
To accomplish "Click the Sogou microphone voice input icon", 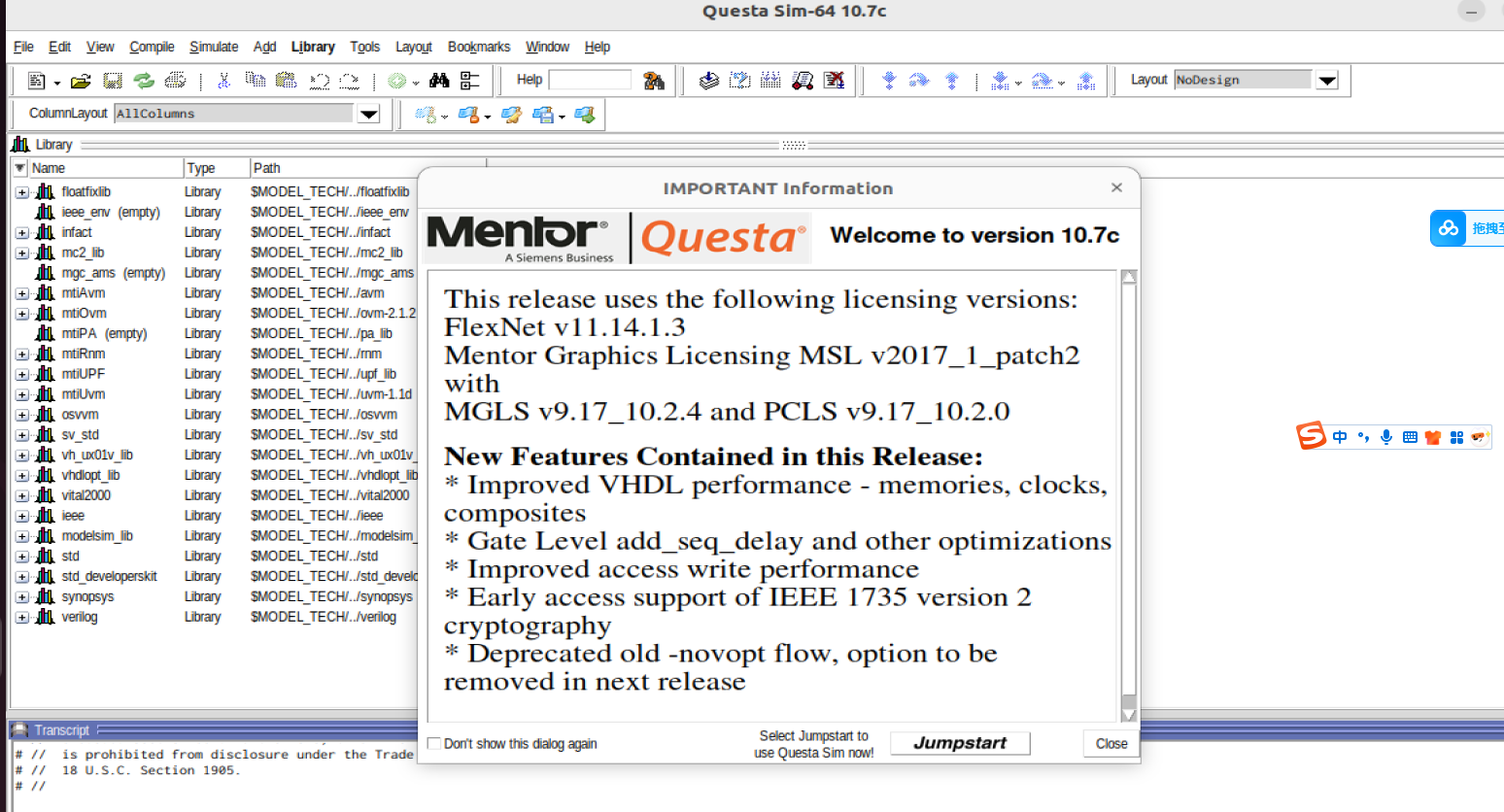I will (1386, 437).
